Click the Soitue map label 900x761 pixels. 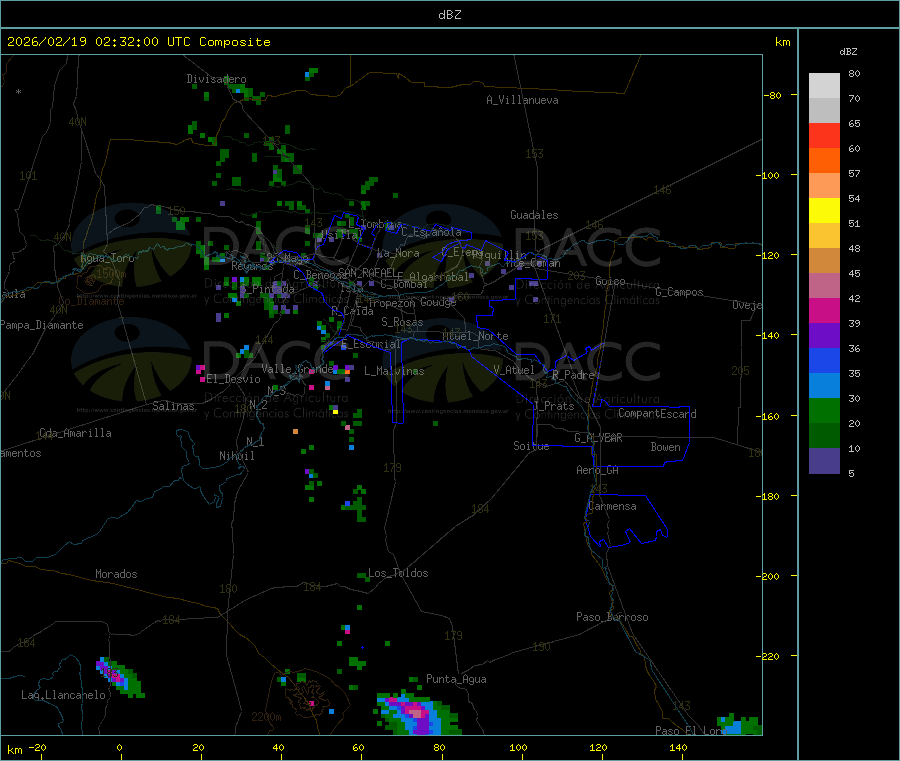531,446
